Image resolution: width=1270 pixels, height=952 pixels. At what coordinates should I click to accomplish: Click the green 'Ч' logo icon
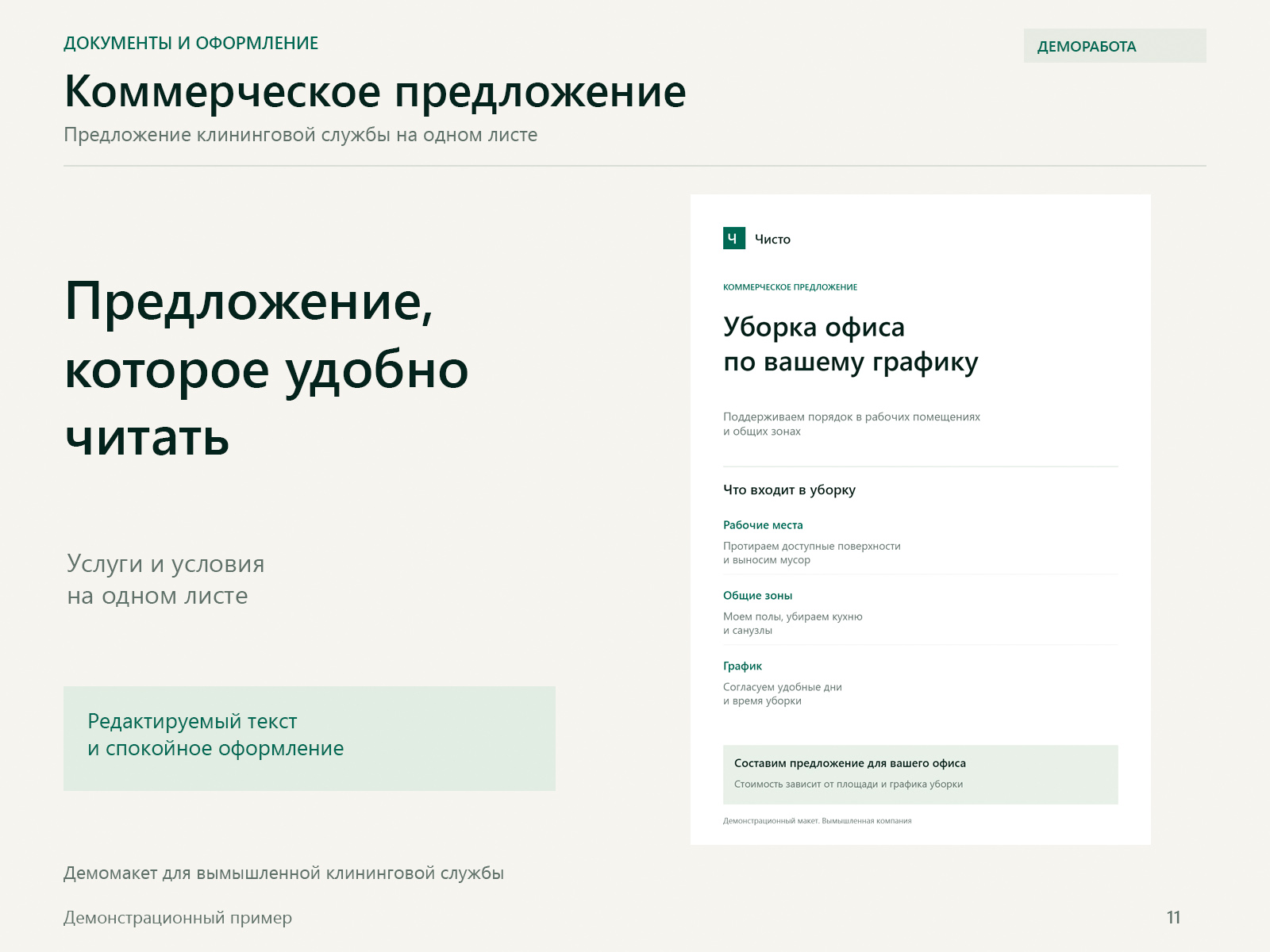[733, 238]
